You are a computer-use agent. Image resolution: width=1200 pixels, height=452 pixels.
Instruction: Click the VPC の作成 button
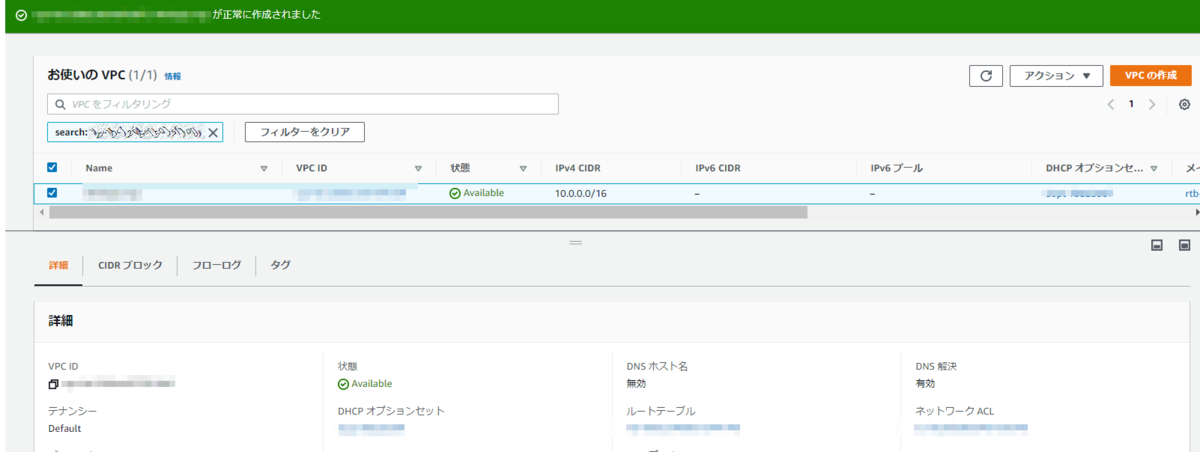[x=1151, y=76]
